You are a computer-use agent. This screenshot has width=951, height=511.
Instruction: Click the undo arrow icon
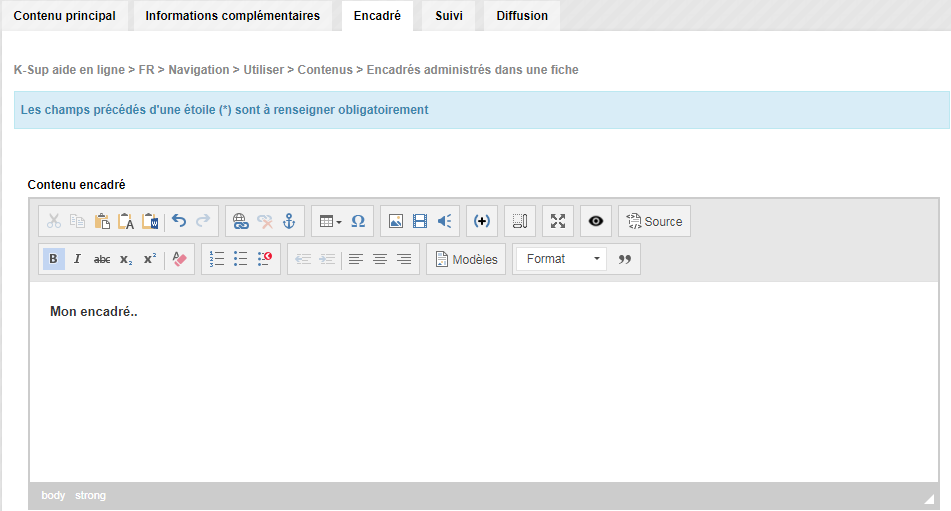[x=179, y=221]
